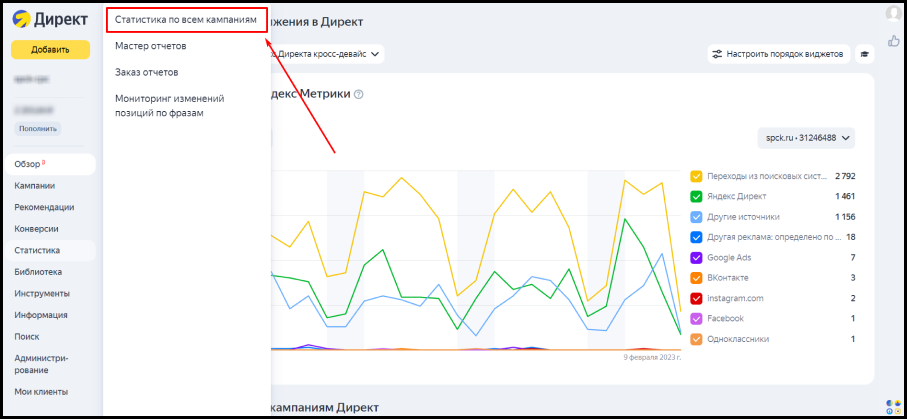Open the spck.ru • 31246488 counter dropdown
This screenshot has width=907, height=419.
tap(806, 138)
